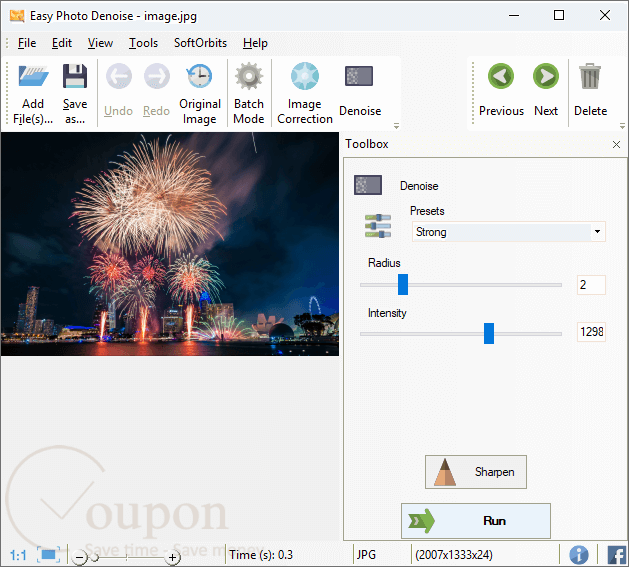Close the Toolbox panel

[617, 144]
